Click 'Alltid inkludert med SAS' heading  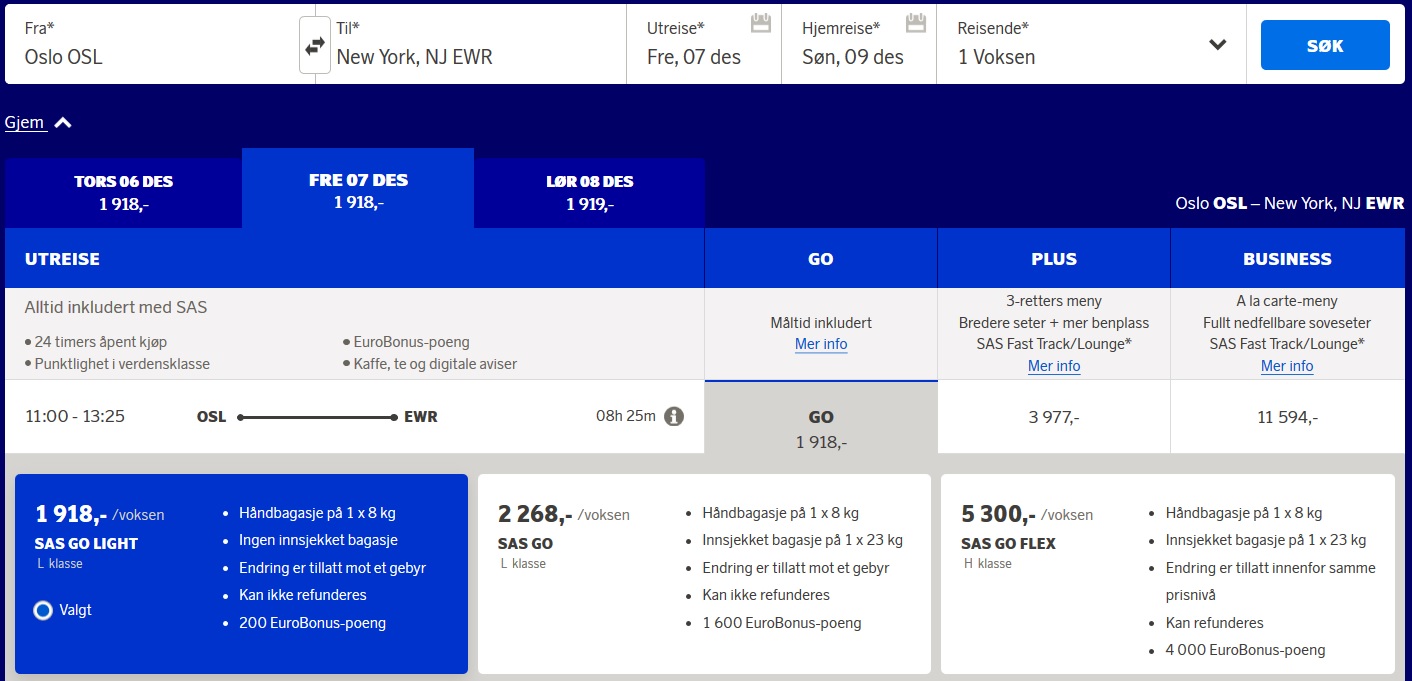pyautogui.click(x=116, y=307)
